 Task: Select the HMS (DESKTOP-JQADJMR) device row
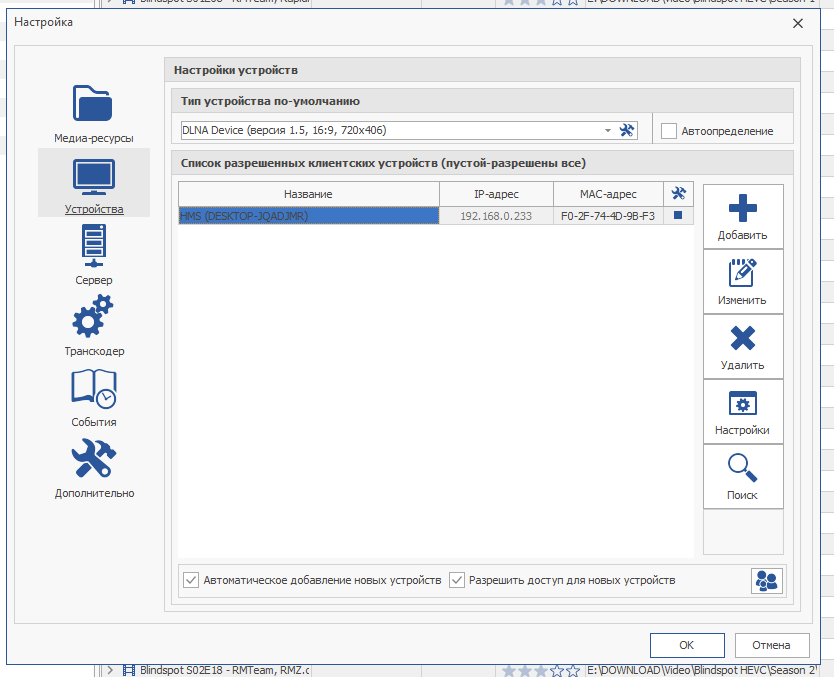click(x=308, y=215)
